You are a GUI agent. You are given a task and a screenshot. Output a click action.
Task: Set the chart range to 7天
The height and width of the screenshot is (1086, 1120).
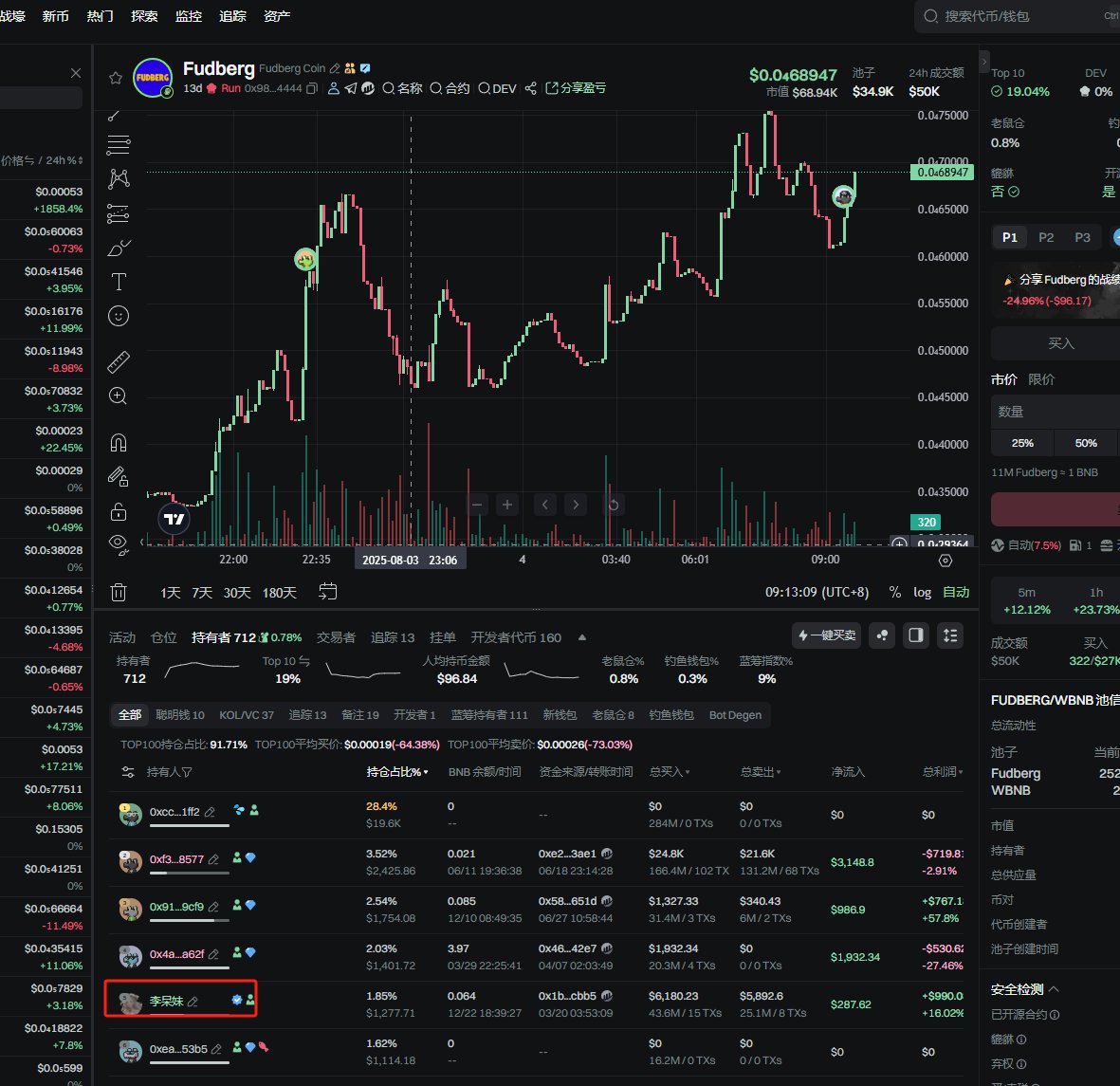(x=202, y=592)
